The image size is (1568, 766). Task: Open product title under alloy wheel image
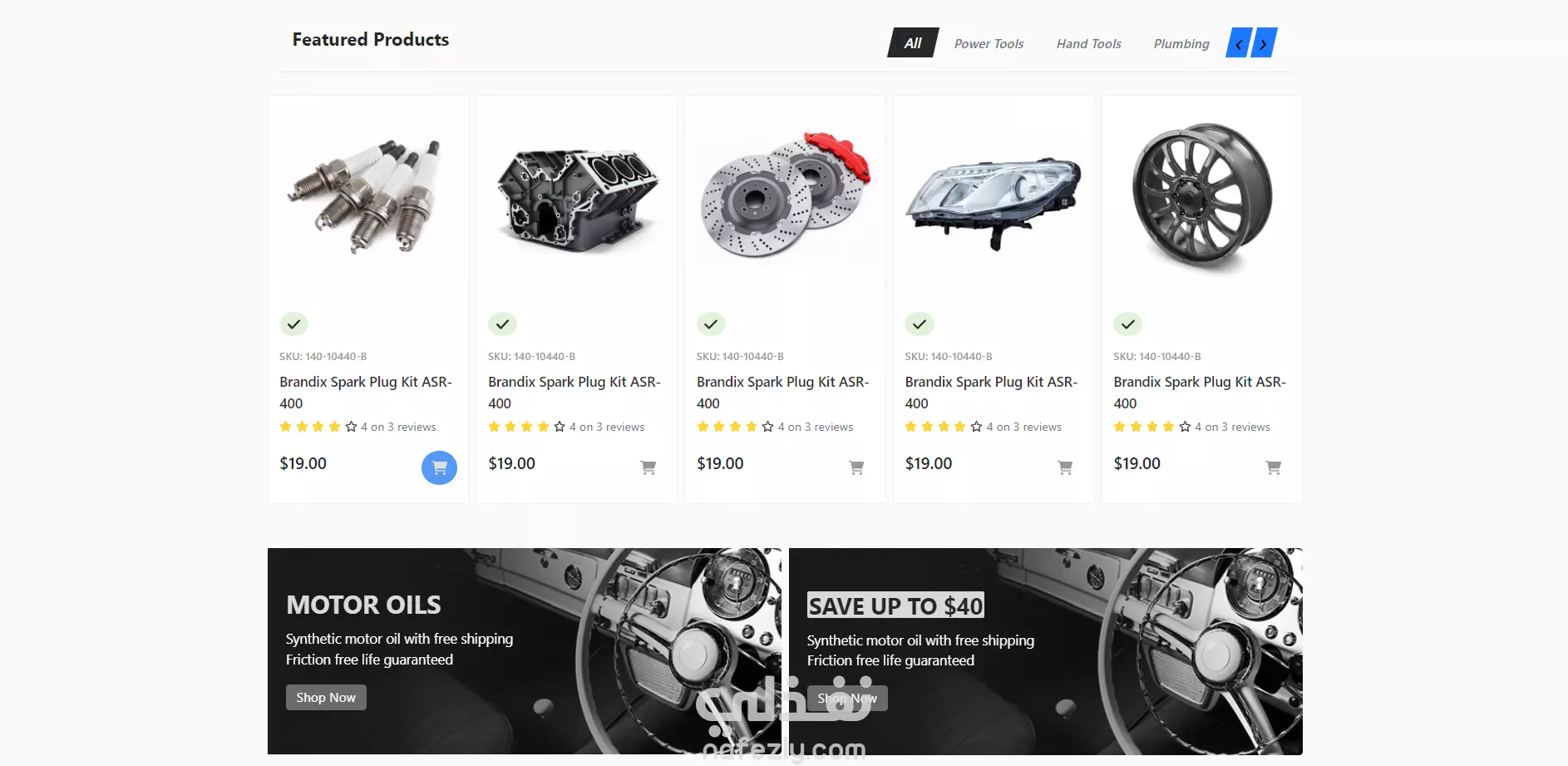[x=1200, y=393]
